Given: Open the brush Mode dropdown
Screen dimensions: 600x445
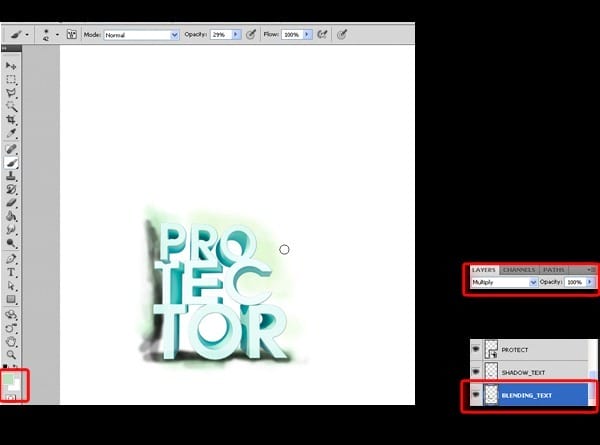Looking at the screenshot, I should (141, 35).
